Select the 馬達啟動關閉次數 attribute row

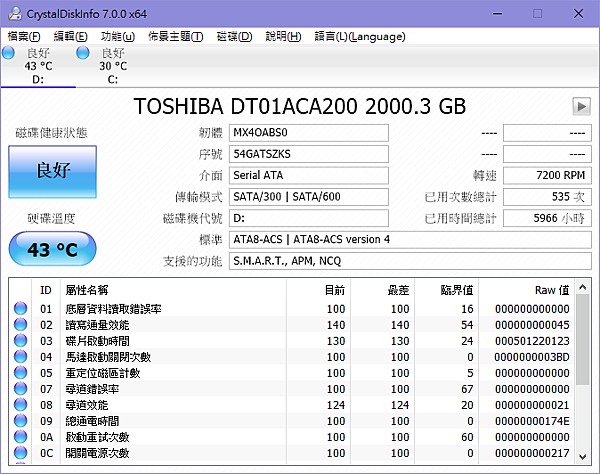(x=292, y=357)
